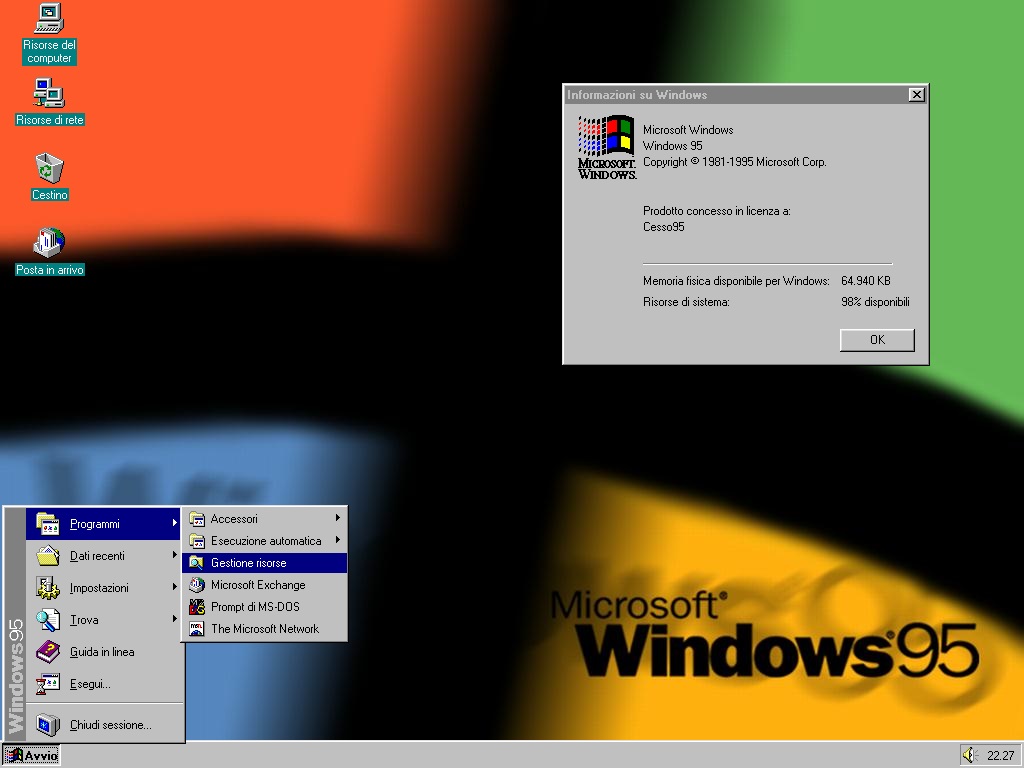Open Risorse del computer on the desktop
The width and height of the screenshot is (1024, 768).
(47, 20)
